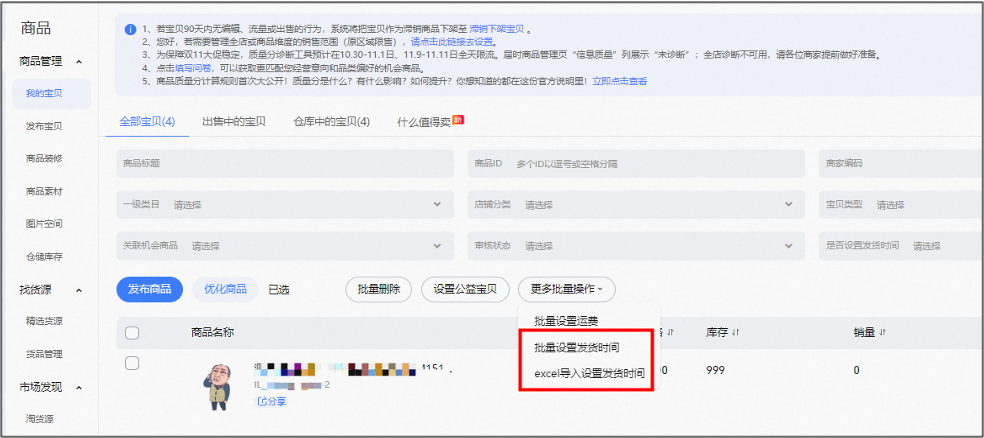984x438 pixels.
Task: Open the 填写问卷 link
Action: [x=194, y=68]
